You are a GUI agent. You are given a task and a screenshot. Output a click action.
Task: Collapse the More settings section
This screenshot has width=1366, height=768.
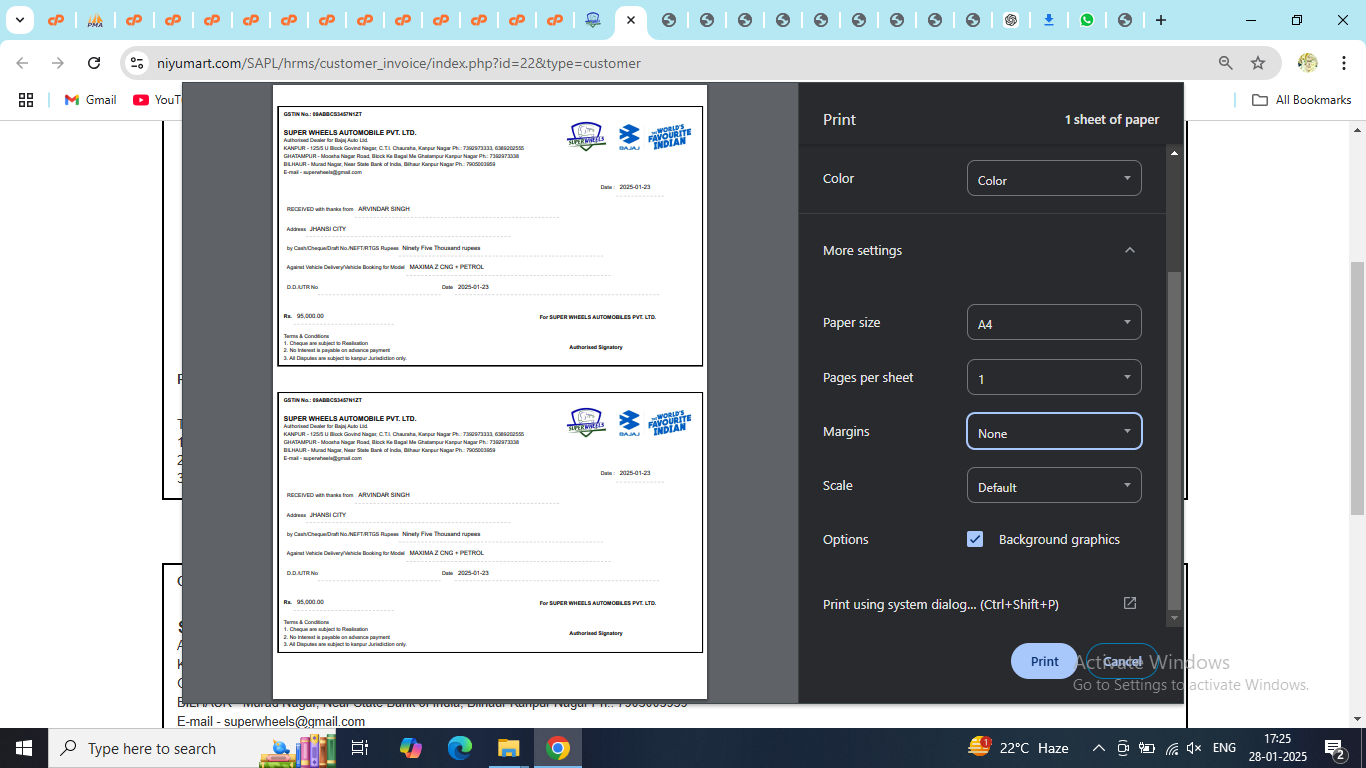(1129, 250)
